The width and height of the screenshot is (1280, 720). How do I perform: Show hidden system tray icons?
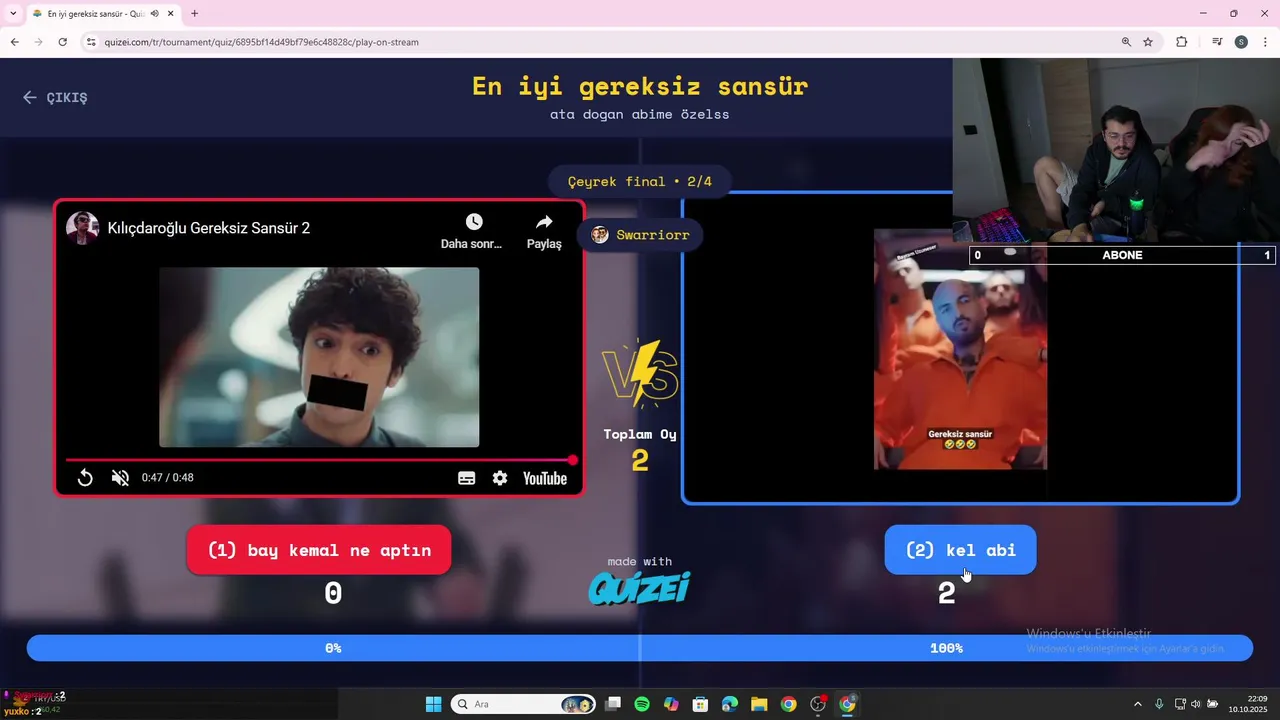coord(1137,704)
